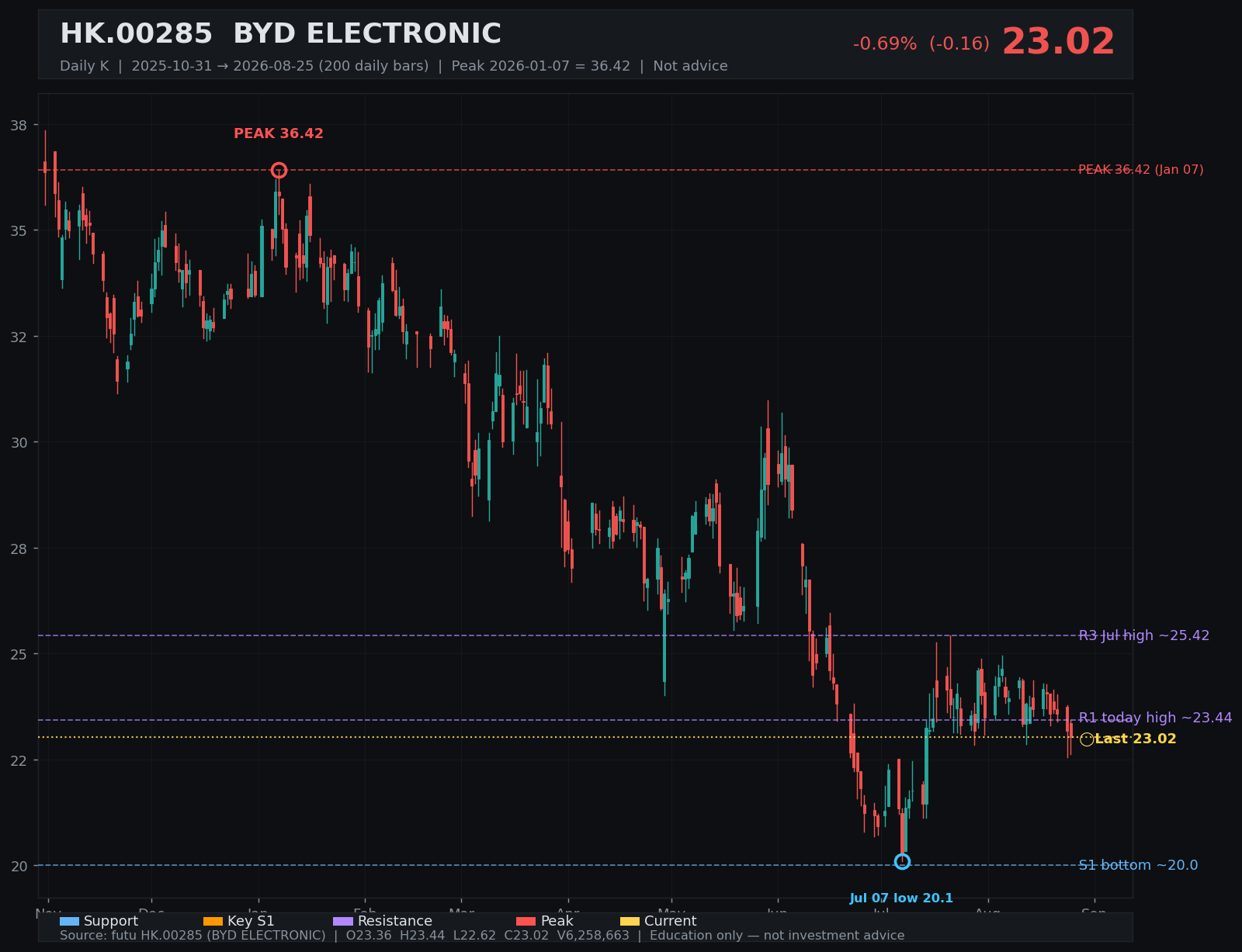
Task: Click the 22 tick on the price axis
Action: [20, 760]
